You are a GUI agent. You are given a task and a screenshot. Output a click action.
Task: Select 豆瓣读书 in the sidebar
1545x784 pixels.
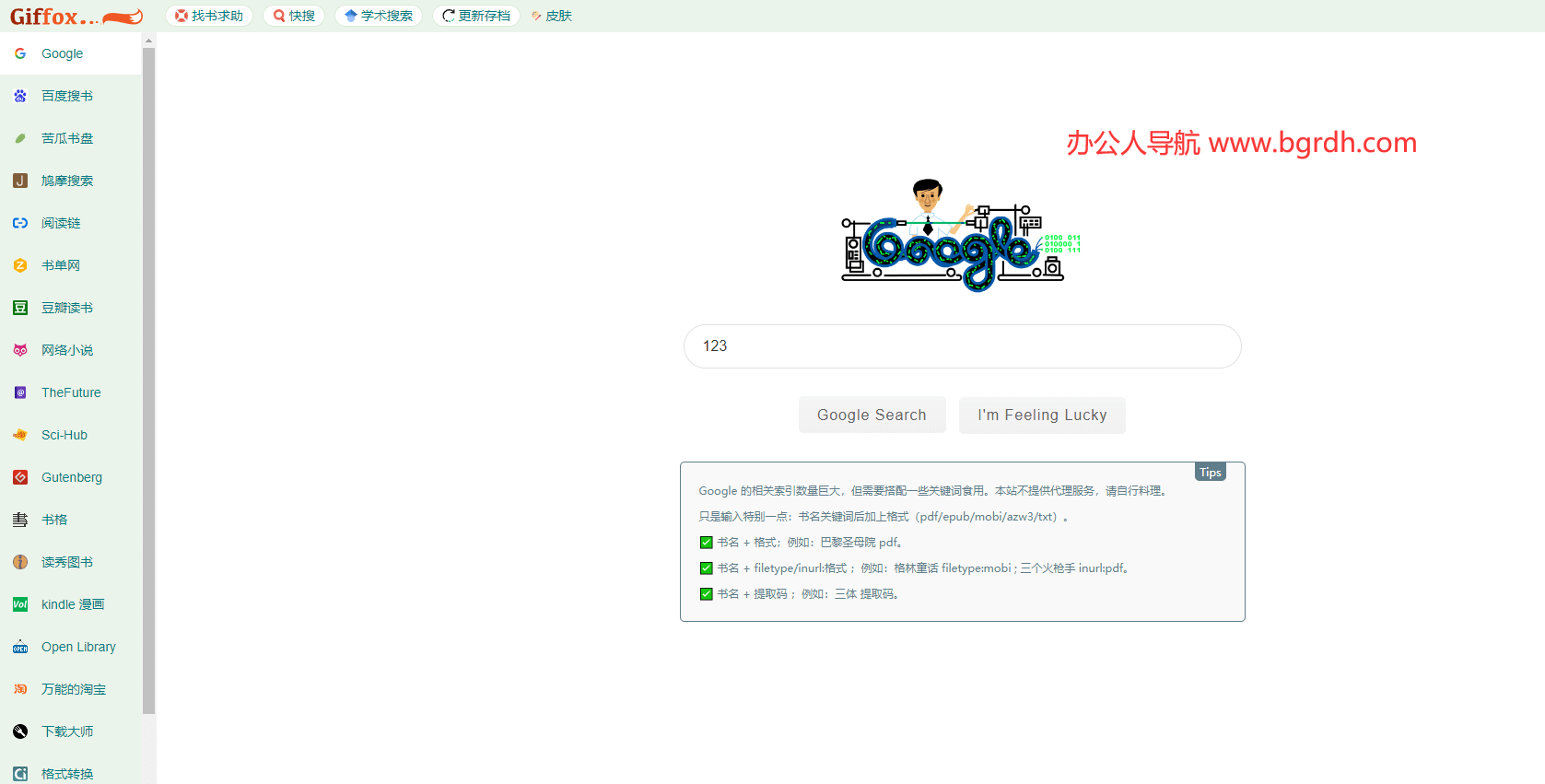71,308
